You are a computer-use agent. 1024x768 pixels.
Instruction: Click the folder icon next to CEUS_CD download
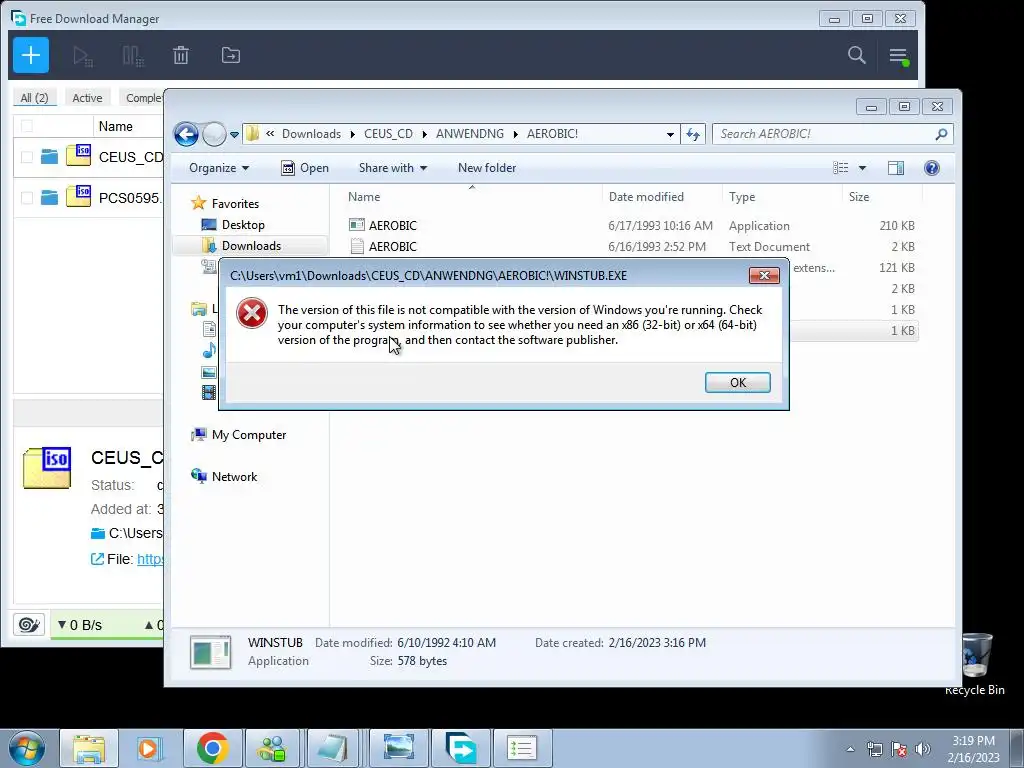tap(50, 157)
